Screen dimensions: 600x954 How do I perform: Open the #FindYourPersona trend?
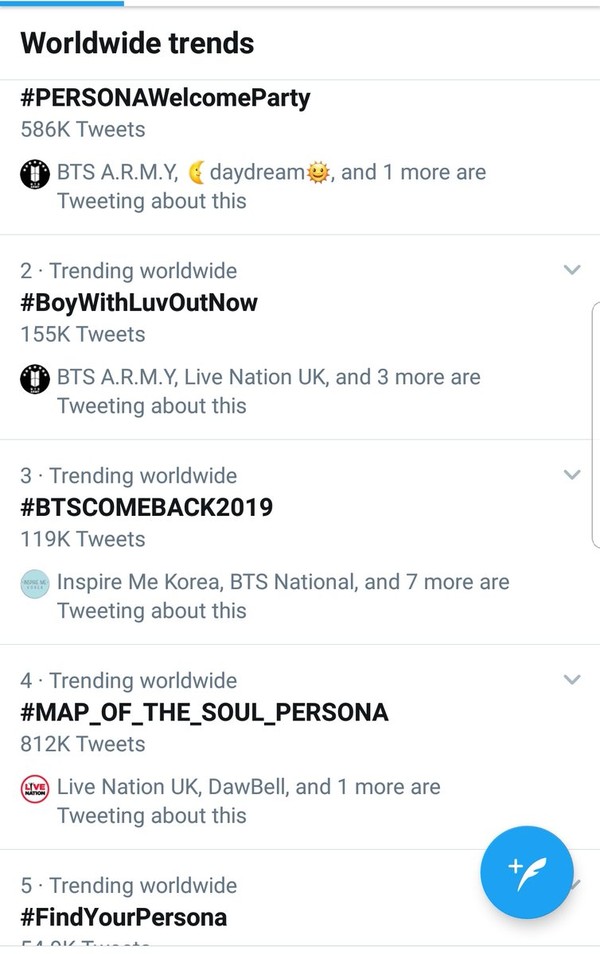[124, 917]
